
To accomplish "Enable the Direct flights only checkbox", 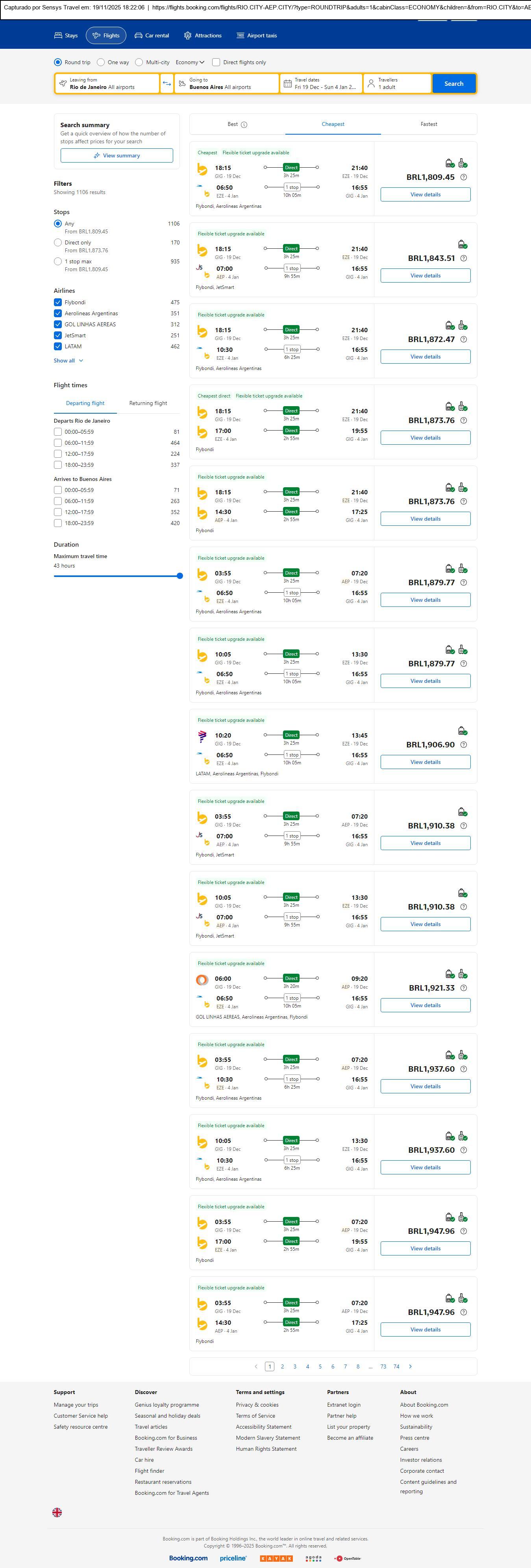I will [x=216, y=62].
